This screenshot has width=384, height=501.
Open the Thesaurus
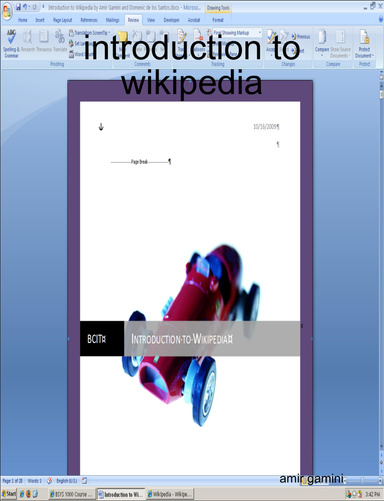click(x=44, y=41)
